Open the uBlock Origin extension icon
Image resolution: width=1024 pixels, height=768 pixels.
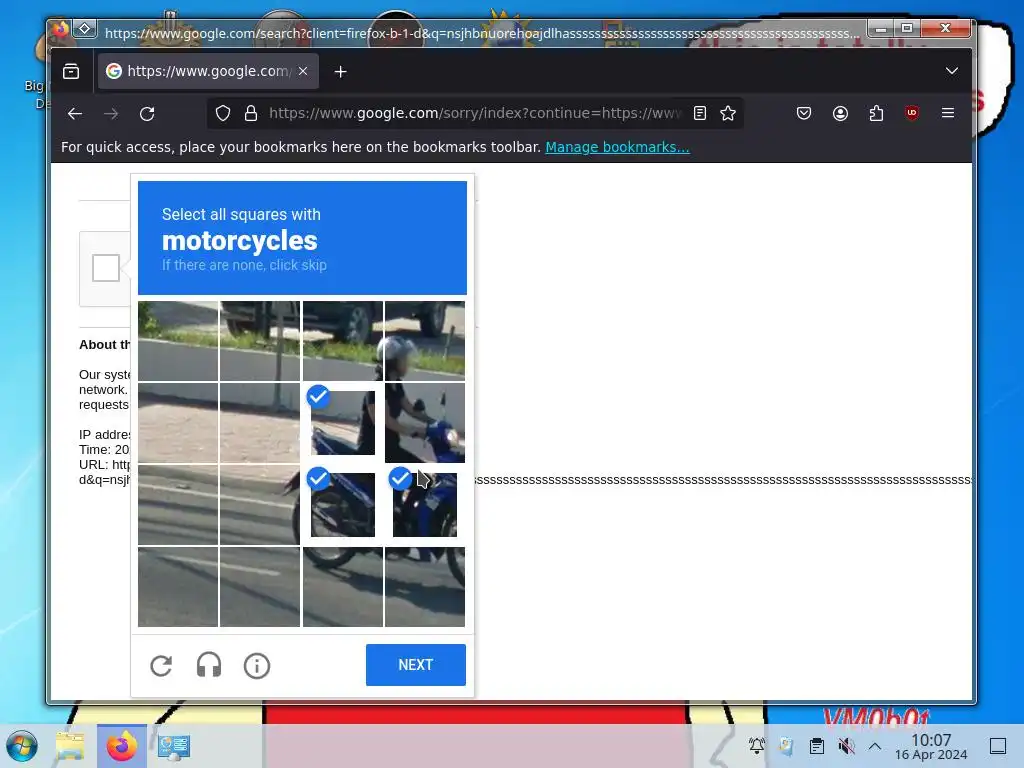(x=912, y=113)
